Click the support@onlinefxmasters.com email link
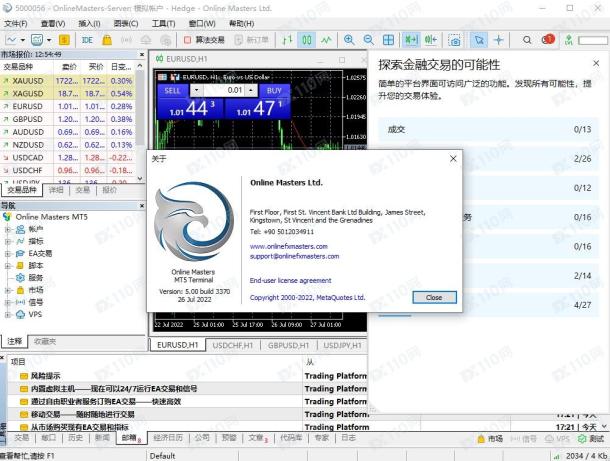The height and width of the screenshot is (461, 610). pyautogui.click(x=294, y=256)
